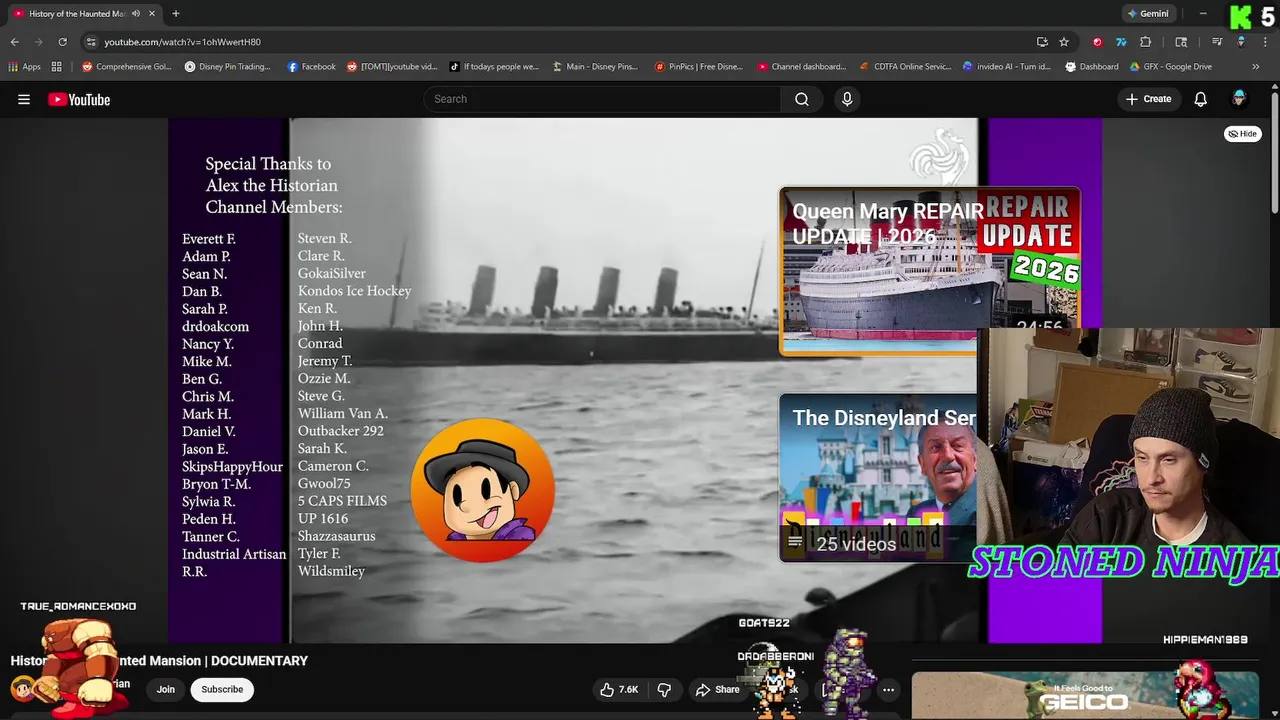
Task: Open the Comprehensive Gol... bookmark
Action: coord(127,67)
